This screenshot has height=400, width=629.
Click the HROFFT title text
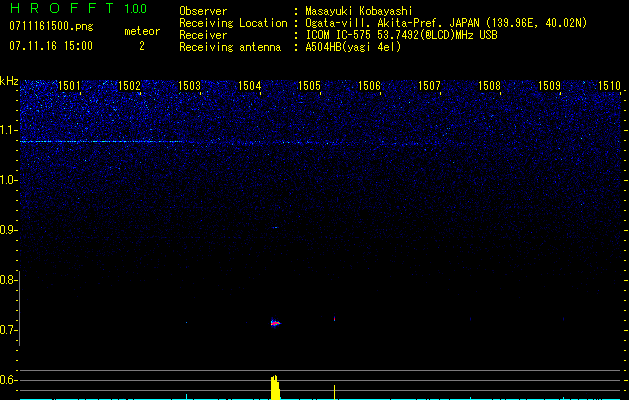tap(60, 9)
